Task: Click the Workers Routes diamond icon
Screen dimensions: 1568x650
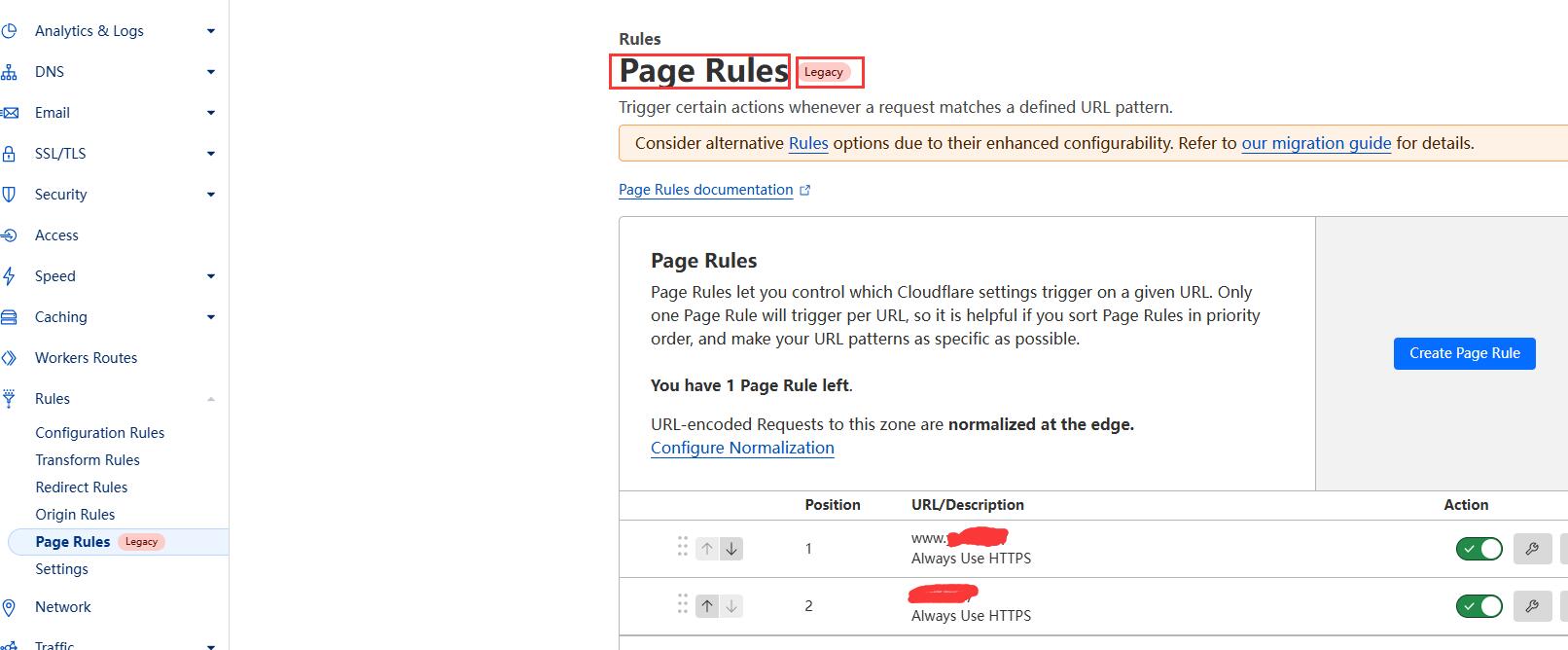Action: click(x=9, y=358)
